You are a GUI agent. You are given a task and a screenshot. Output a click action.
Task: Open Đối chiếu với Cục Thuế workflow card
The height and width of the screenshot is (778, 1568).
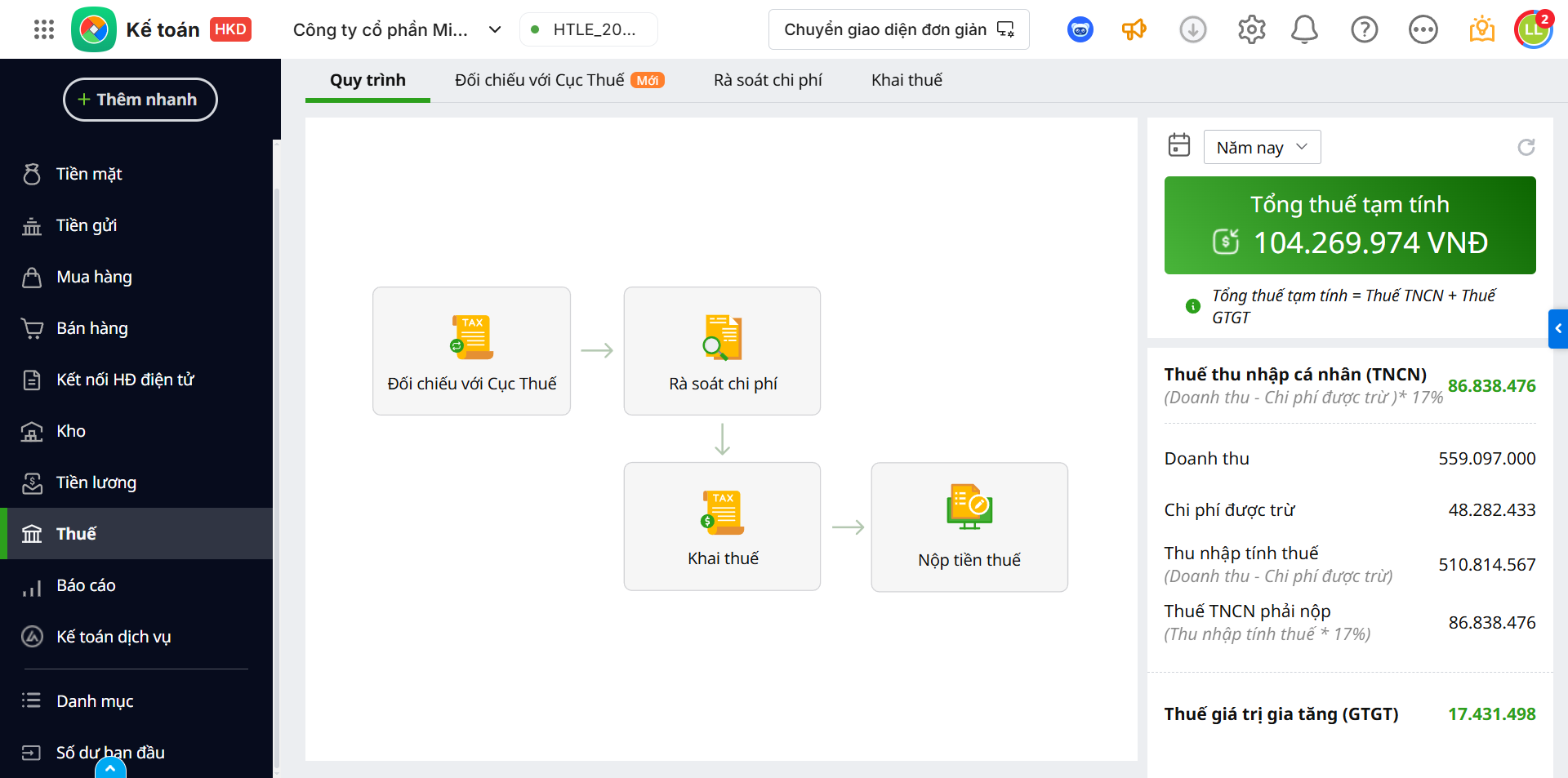coord(471,351)
